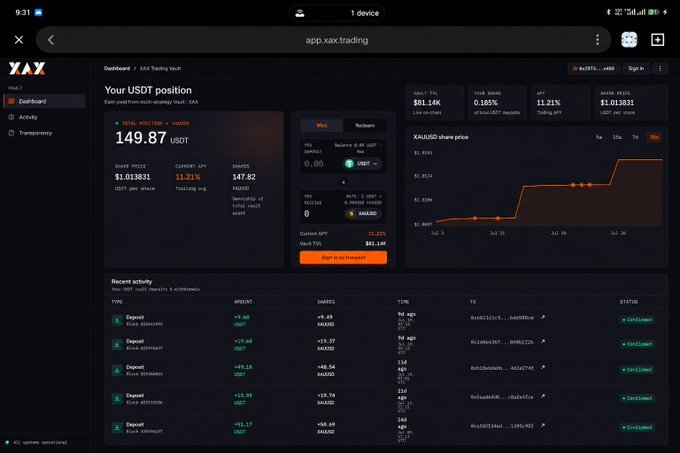Click the AMOUNT column header
Screen dimensions: 680x453
click(x=243, y=302)
